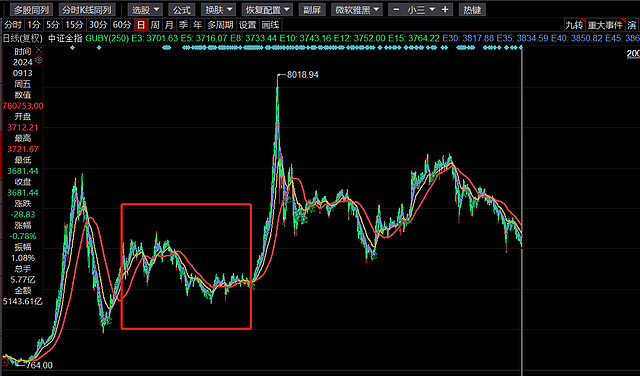Image resolution: width=640 pixels, height=376 pixels.
Task: Click the first cyan diamond event marker
Action: (72, 48)
